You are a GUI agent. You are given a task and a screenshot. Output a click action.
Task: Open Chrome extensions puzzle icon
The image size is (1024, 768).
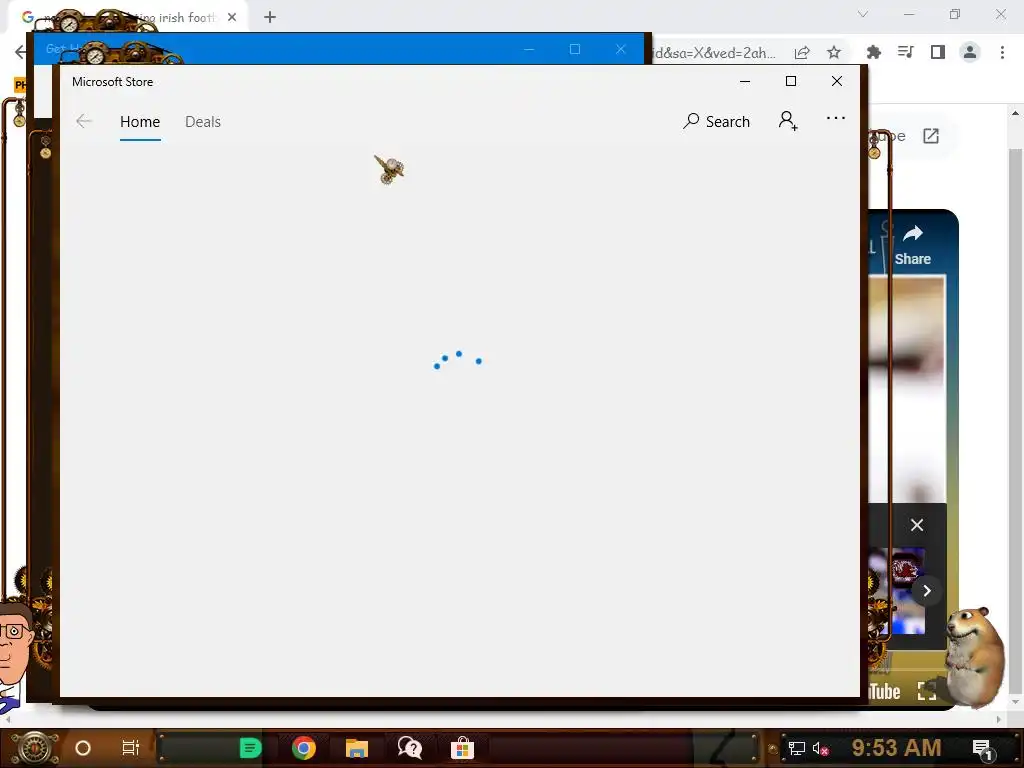tap(873, 52)
